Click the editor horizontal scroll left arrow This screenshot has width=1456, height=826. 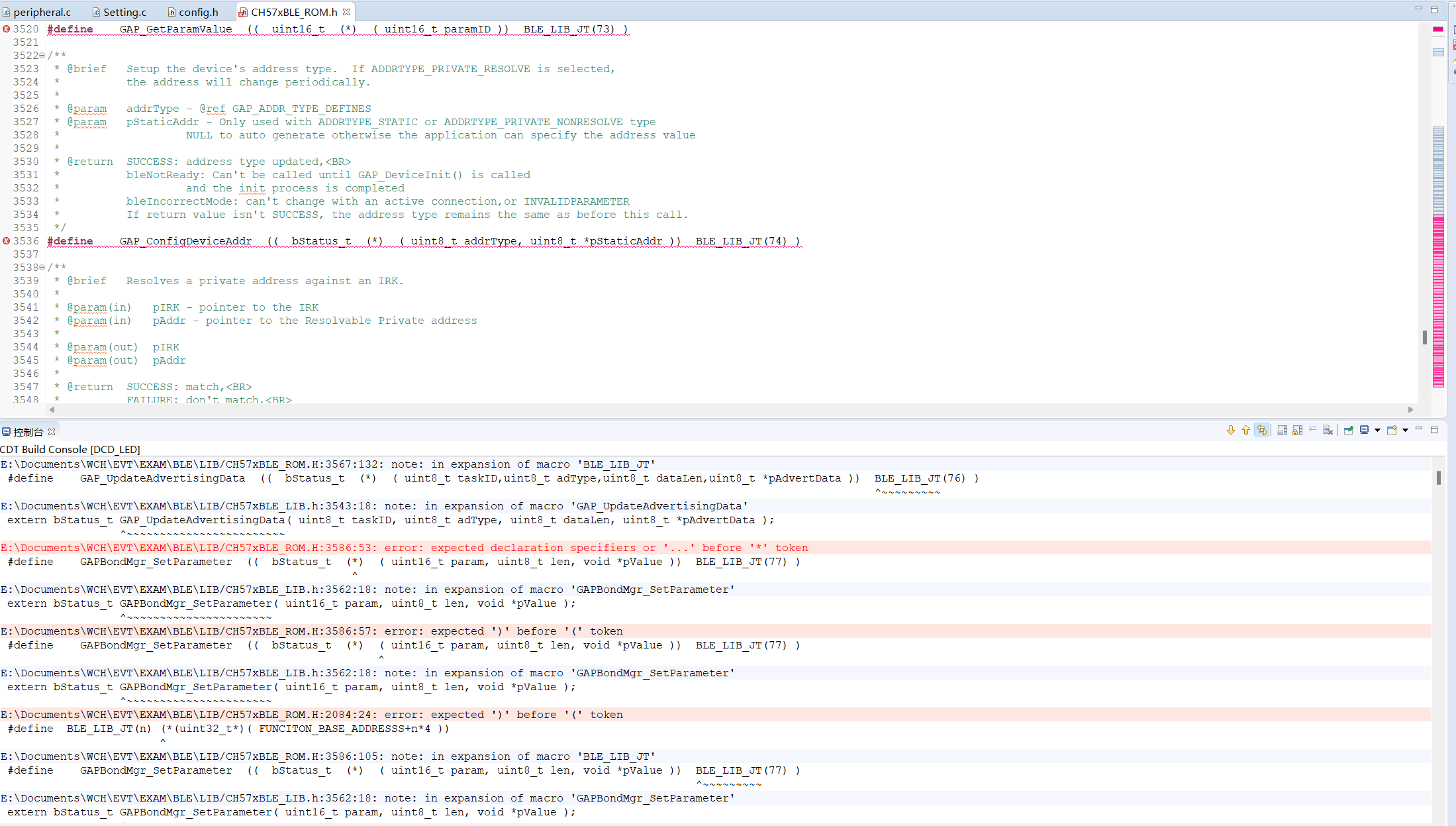coord(52,409)
